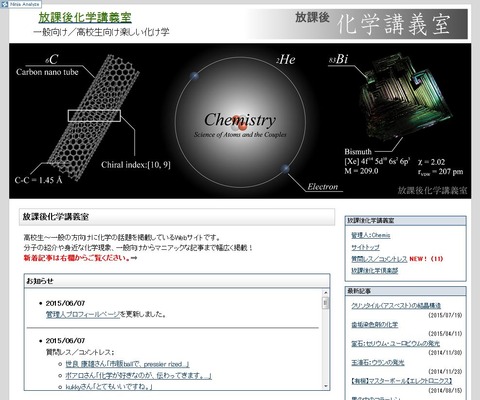
Task: Open 質問レス/コメントレス sidebar link
Action: tap(379, 259)
